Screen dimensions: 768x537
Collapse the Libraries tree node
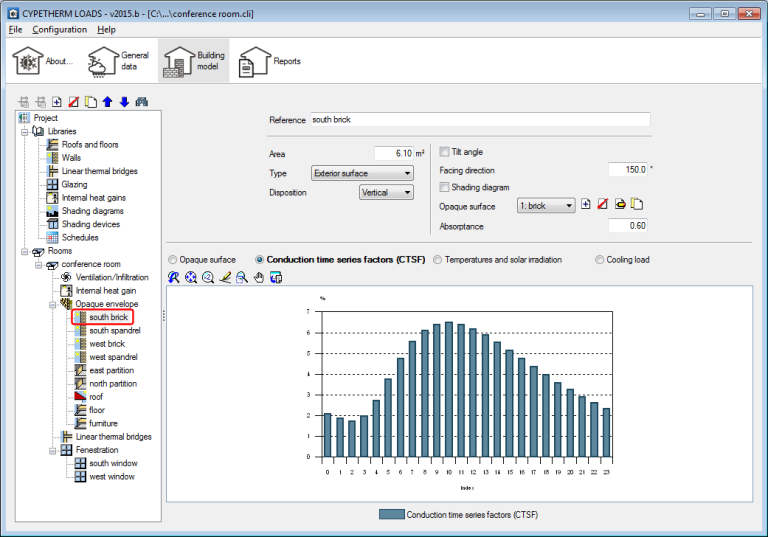26,131
